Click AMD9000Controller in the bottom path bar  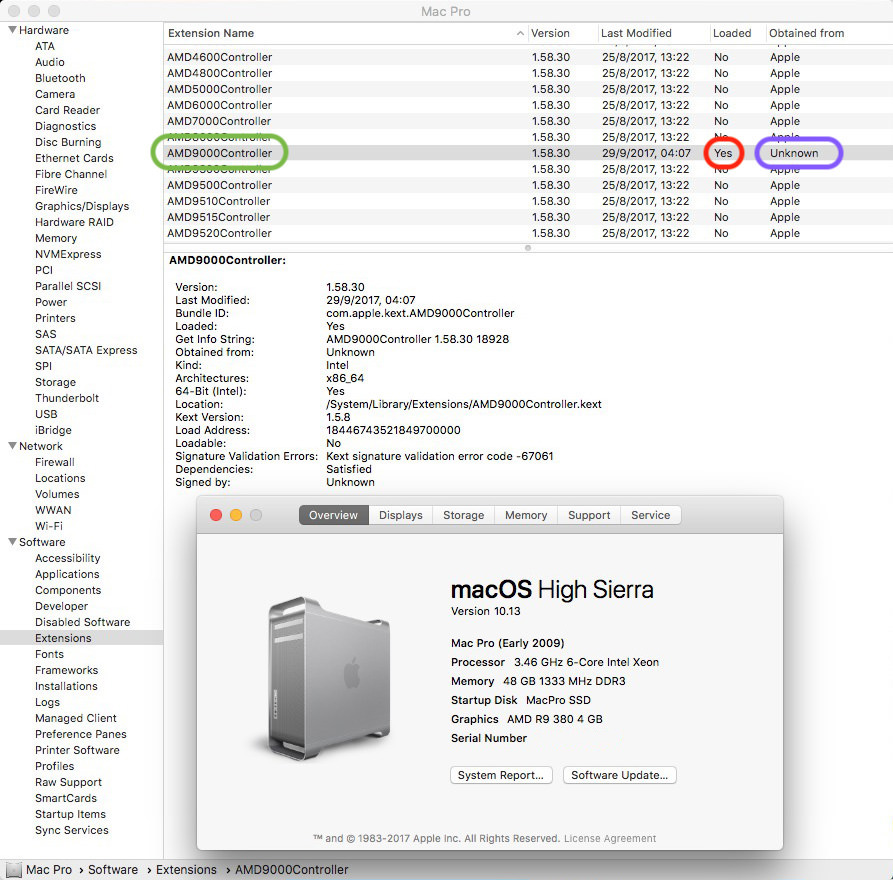point(292,870)
